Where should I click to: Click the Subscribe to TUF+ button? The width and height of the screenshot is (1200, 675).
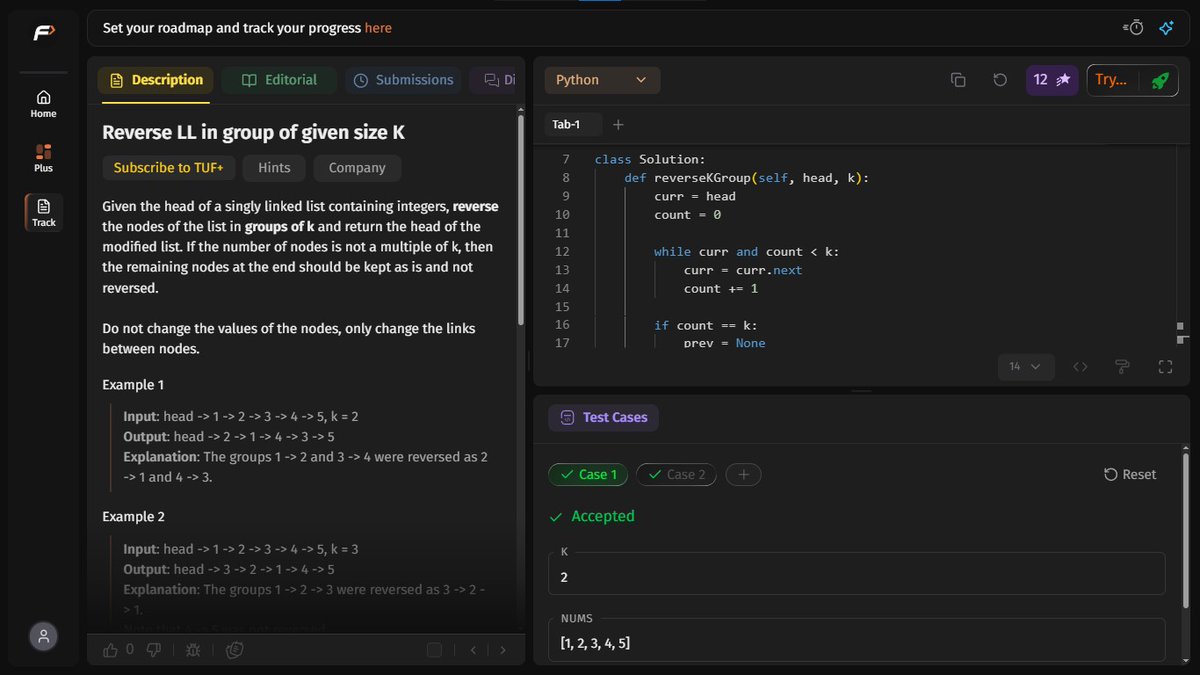click(x=168, y=168)
